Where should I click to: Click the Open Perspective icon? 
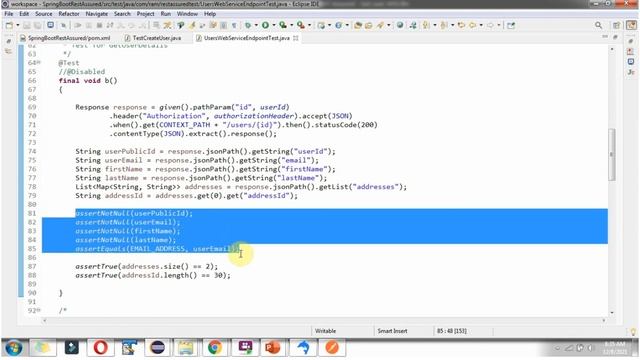[x=616, y=25]
